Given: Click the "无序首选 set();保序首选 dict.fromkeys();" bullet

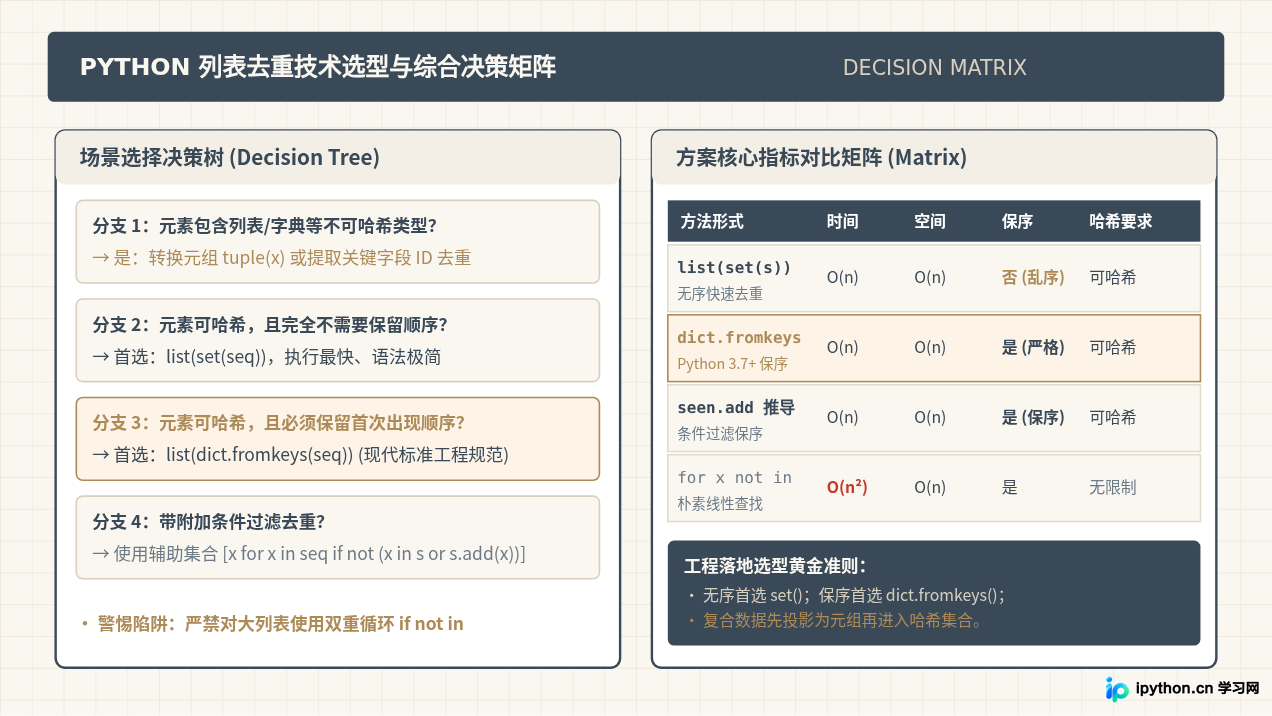Looking at the screenshot, I should tap(846, 595).
